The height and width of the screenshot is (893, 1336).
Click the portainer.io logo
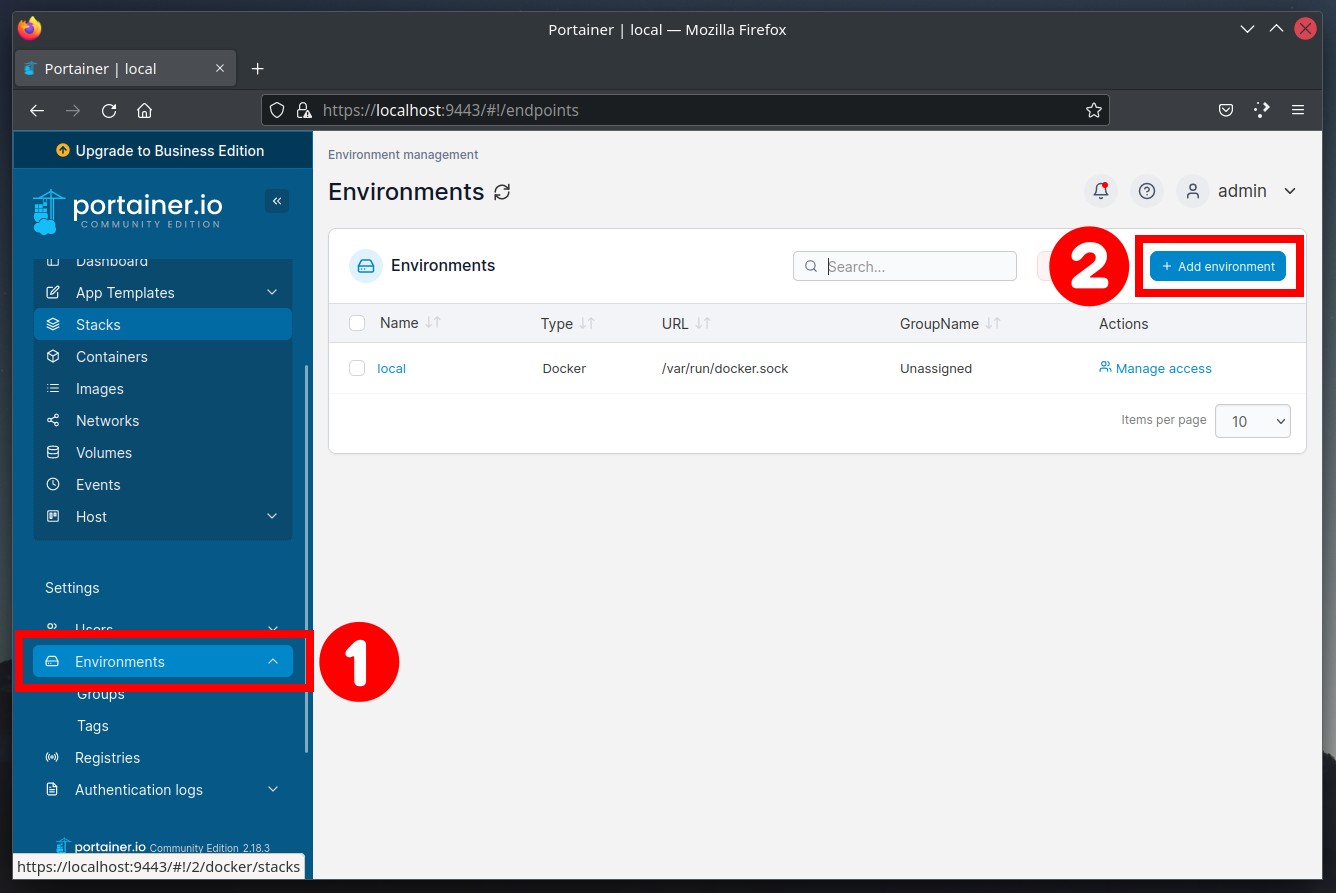click(x=127, y=211)
